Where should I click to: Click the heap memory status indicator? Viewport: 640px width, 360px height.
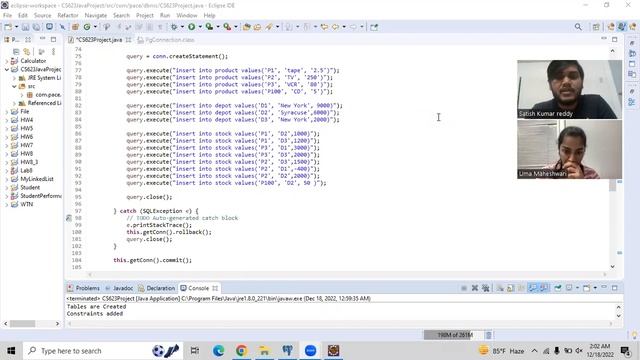click(453, 335)
